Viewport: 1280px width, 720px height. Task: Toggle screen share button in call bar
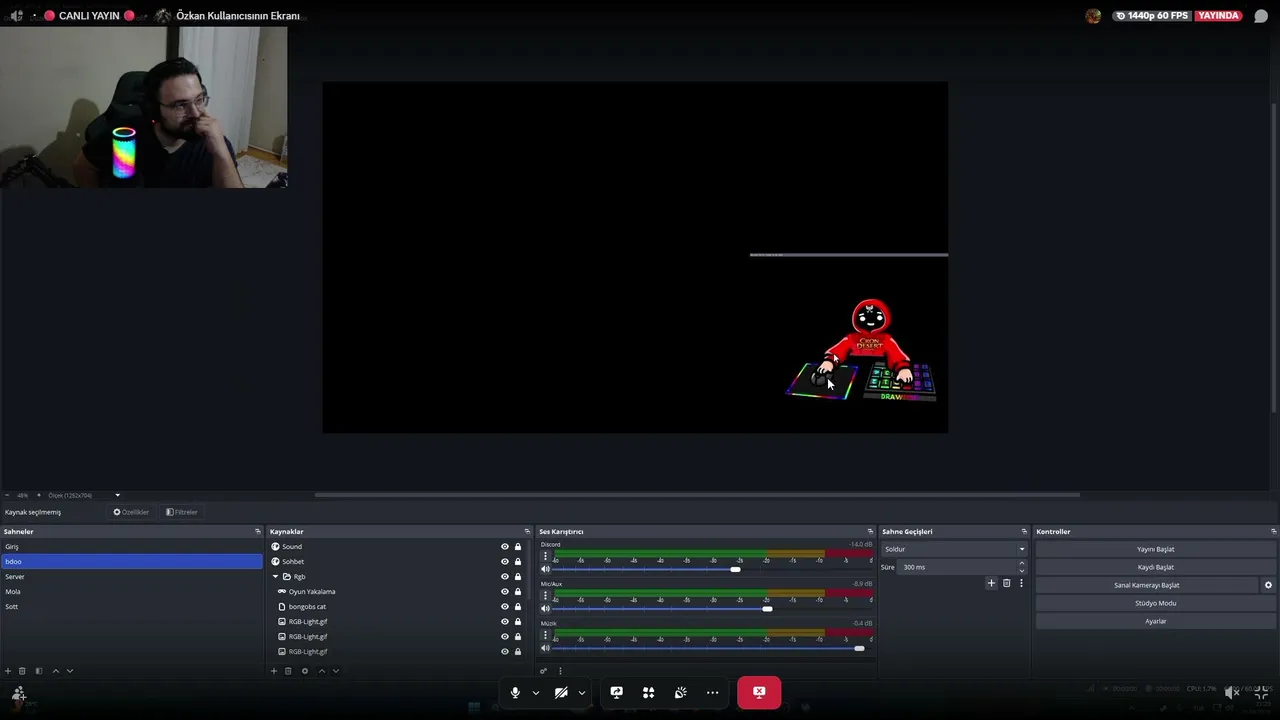pyautogui.click(x=616, y=692)
